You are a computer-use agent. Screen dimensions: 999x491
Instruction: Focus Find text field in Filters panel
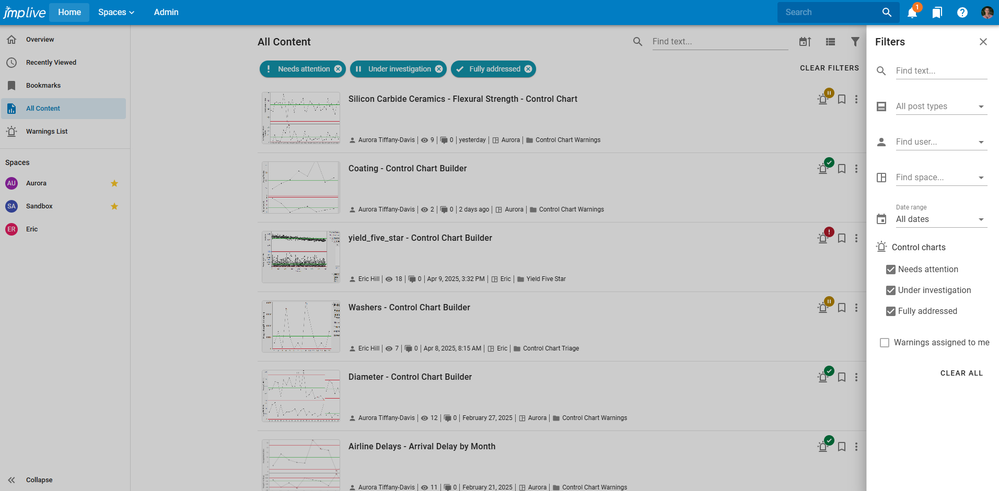point(941,71)
